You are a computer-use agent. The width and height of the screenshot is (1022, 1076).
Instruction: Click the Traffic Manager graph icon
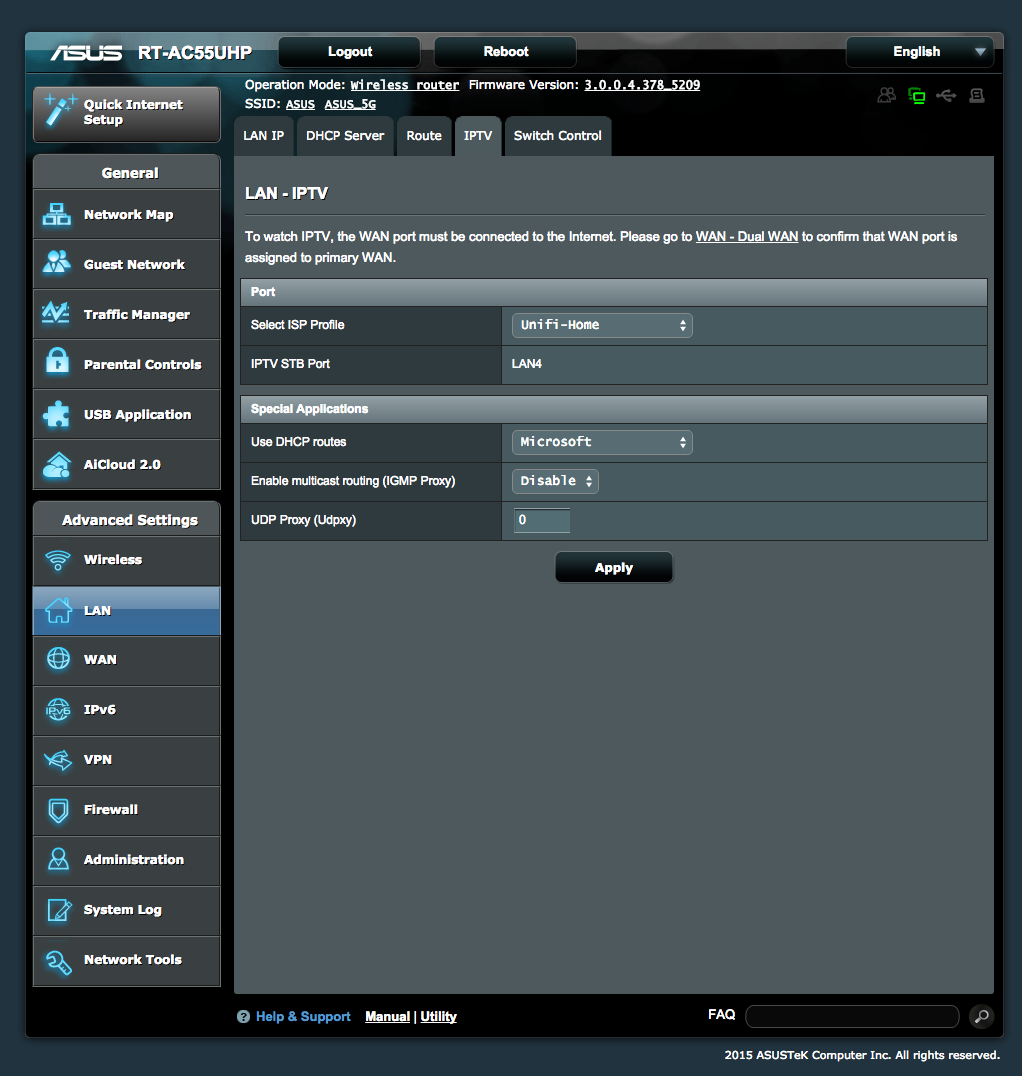click(57, 314)
